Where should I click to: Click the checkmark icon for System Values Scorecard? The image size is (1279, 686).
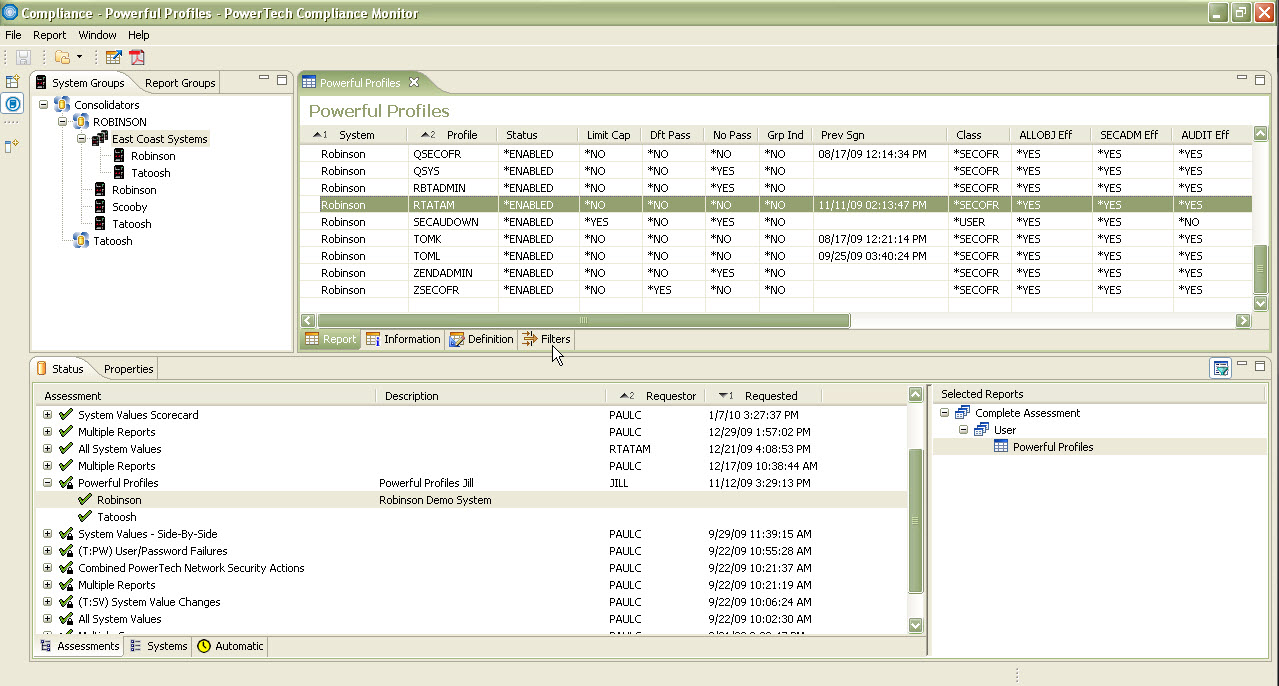point(66,415)
